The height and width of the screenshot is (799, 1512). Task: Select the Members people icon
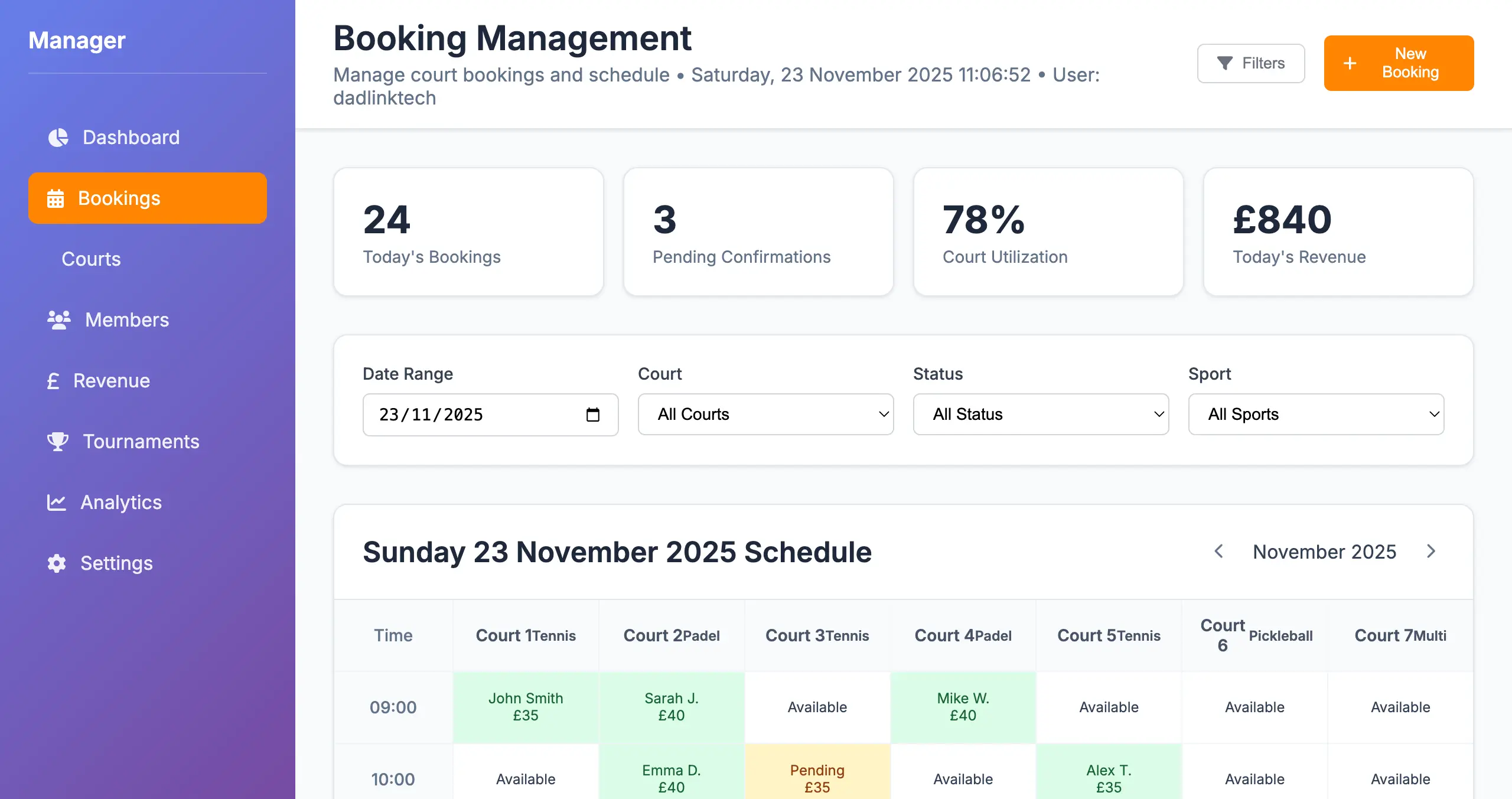57,319
